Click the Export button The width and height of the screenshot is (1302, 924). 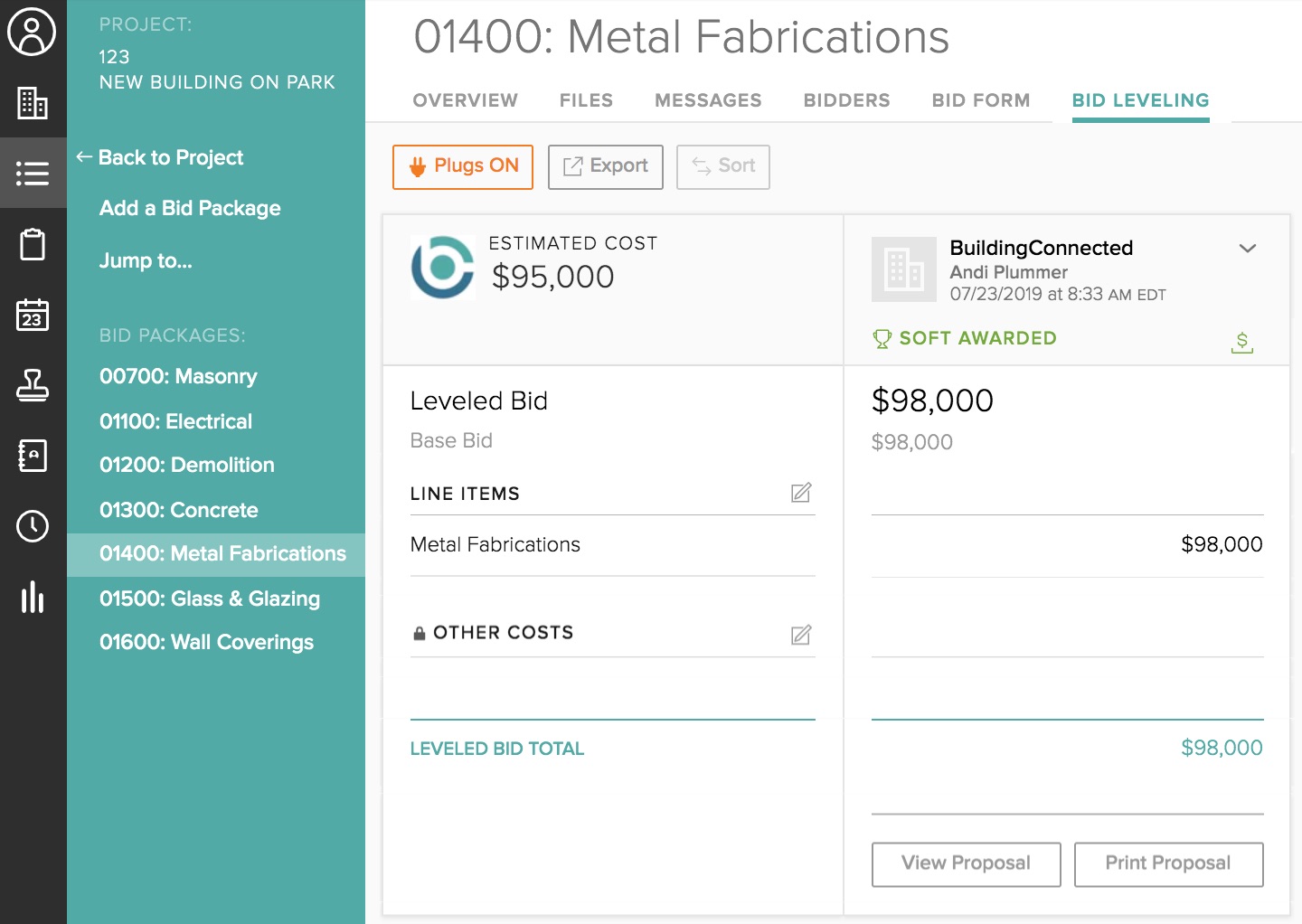[x=606, y=166]
